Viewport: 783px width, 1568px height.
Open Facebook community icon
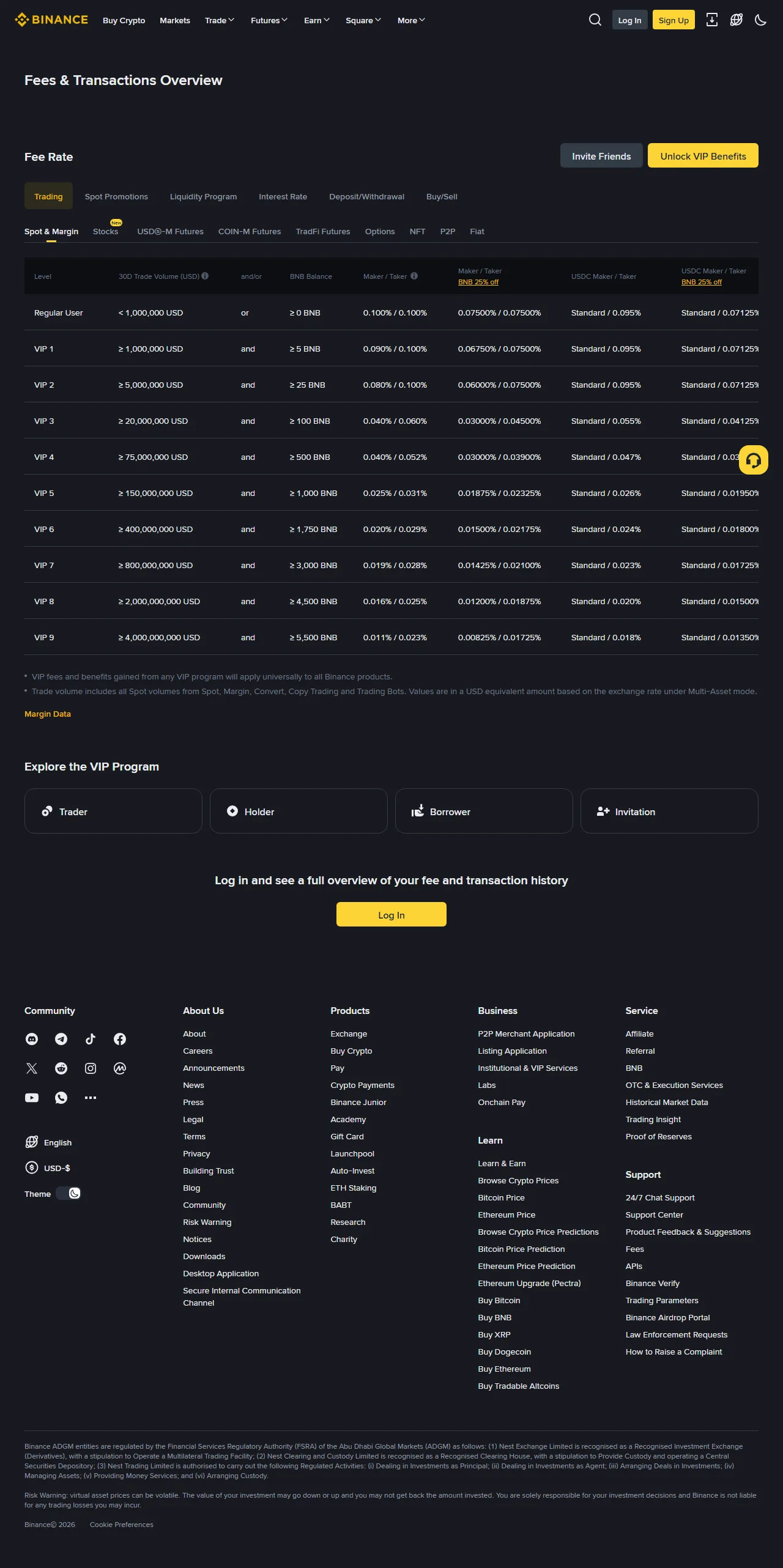tap(120, 1039)
